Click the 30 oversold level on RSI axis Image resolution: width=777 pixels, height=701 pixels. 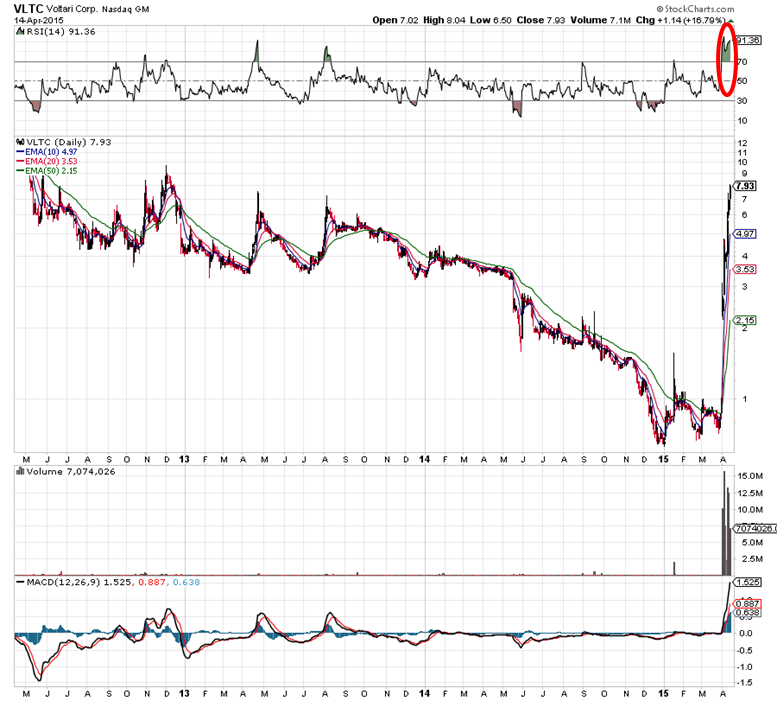[x=741, y=101]
